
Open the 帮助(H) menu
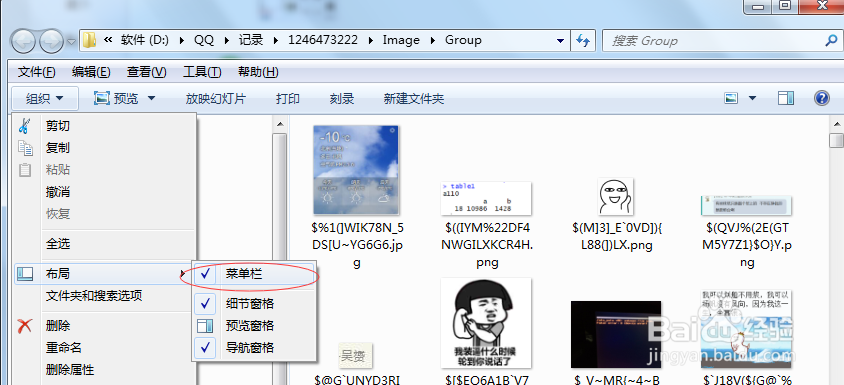(258, 72)
